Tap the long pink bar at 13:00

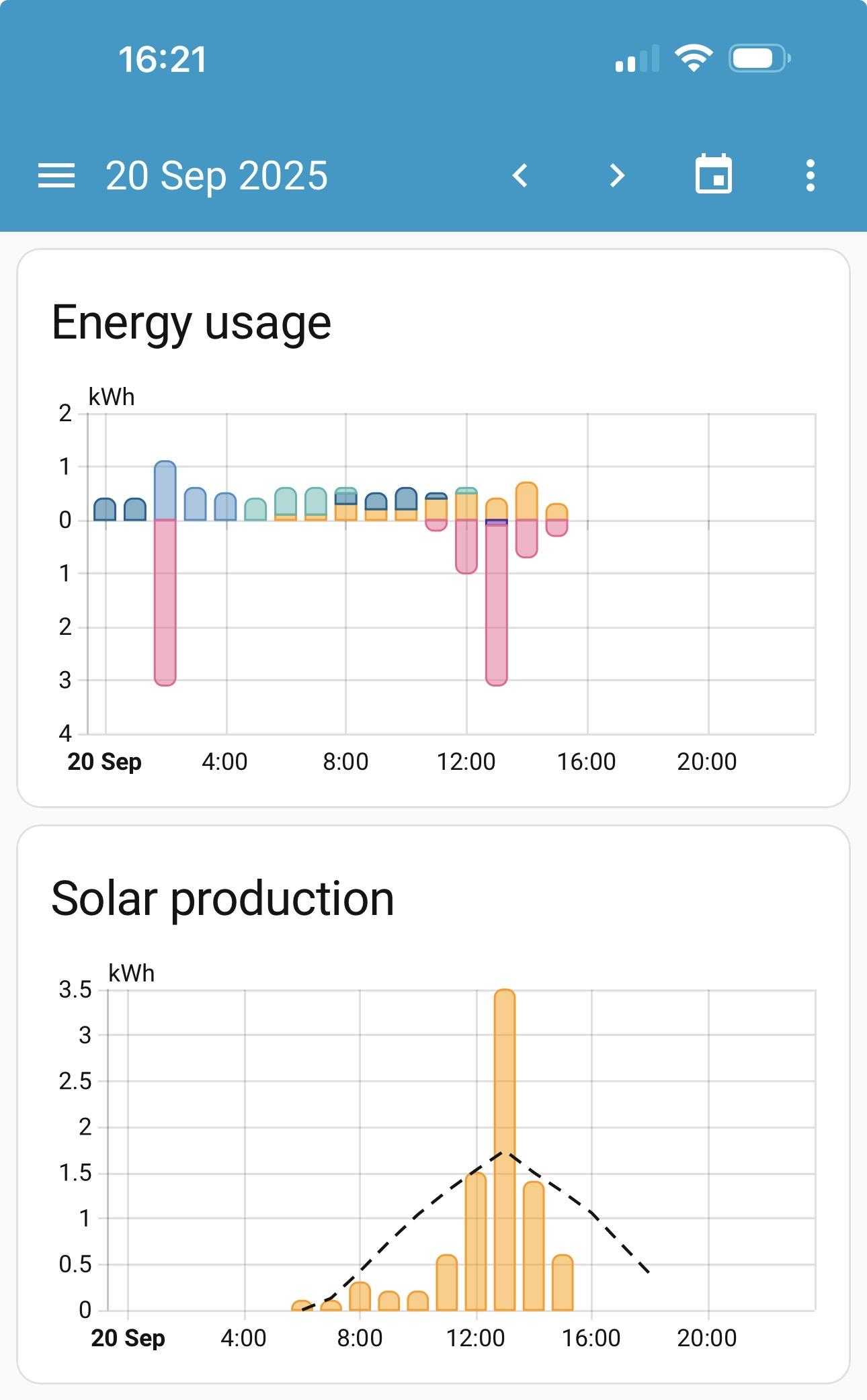pos(497,605)
